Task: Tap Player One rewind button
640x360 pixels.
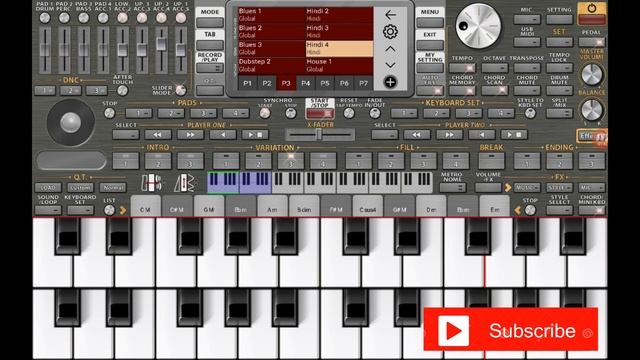Action: tap(158, 134)
